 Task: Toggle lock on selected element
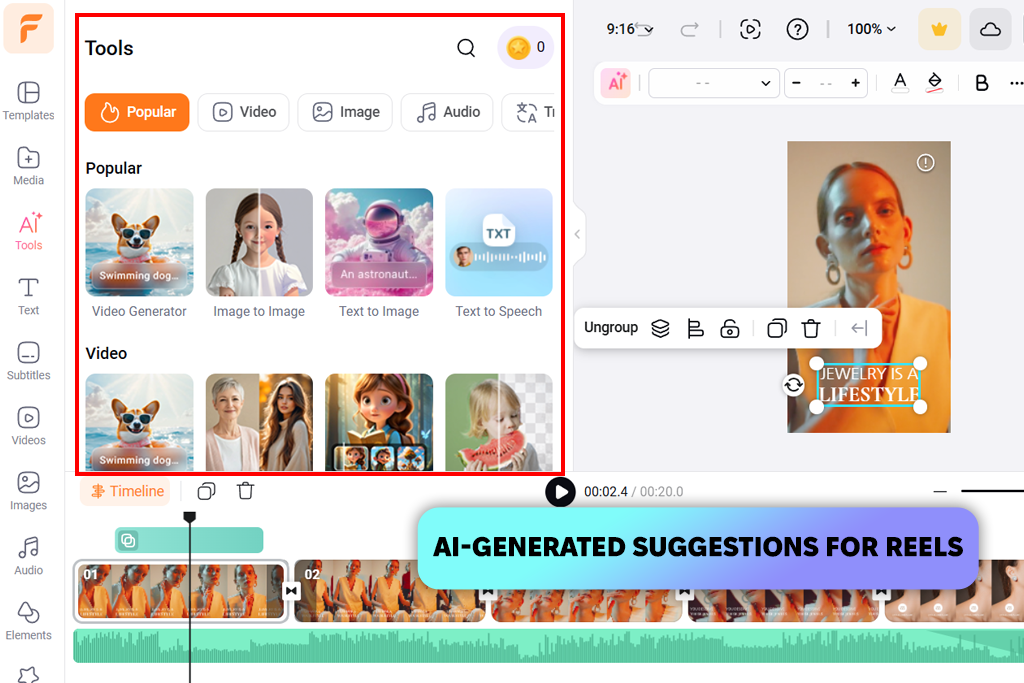pyautogui.click(x=729, y=328)
